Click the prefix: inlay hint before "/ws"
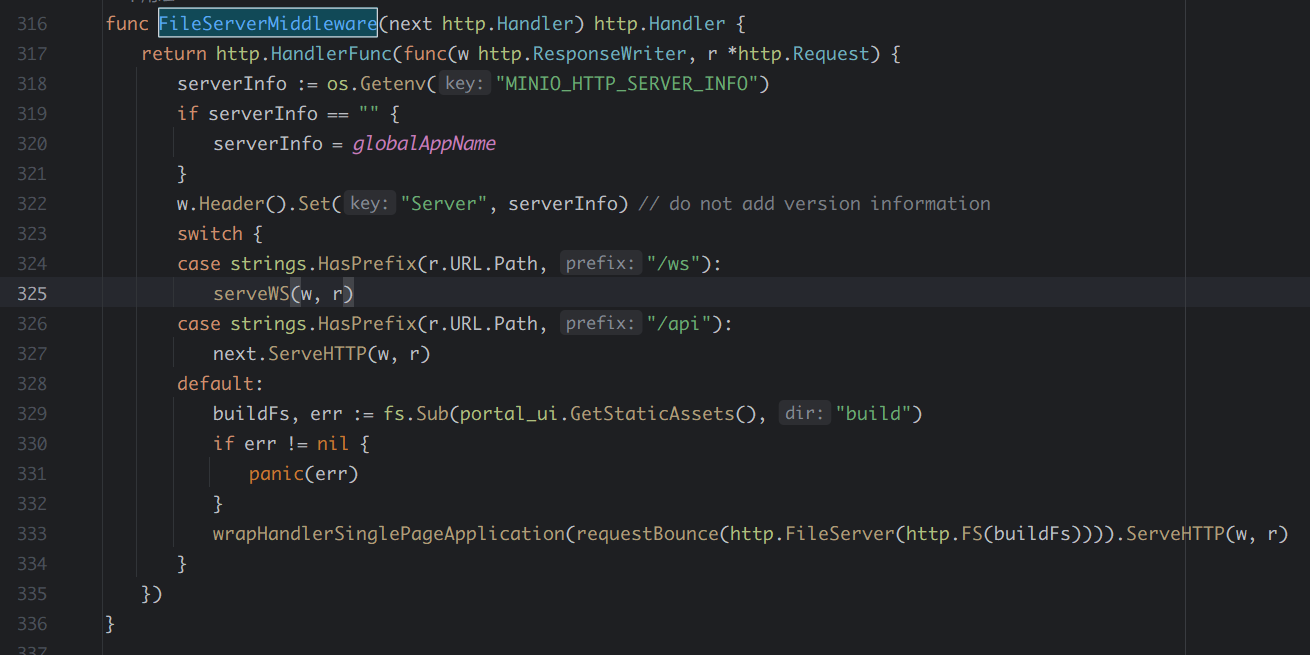Image resolution: width=1310 pixels, height=655 pixels. [600, 264]
